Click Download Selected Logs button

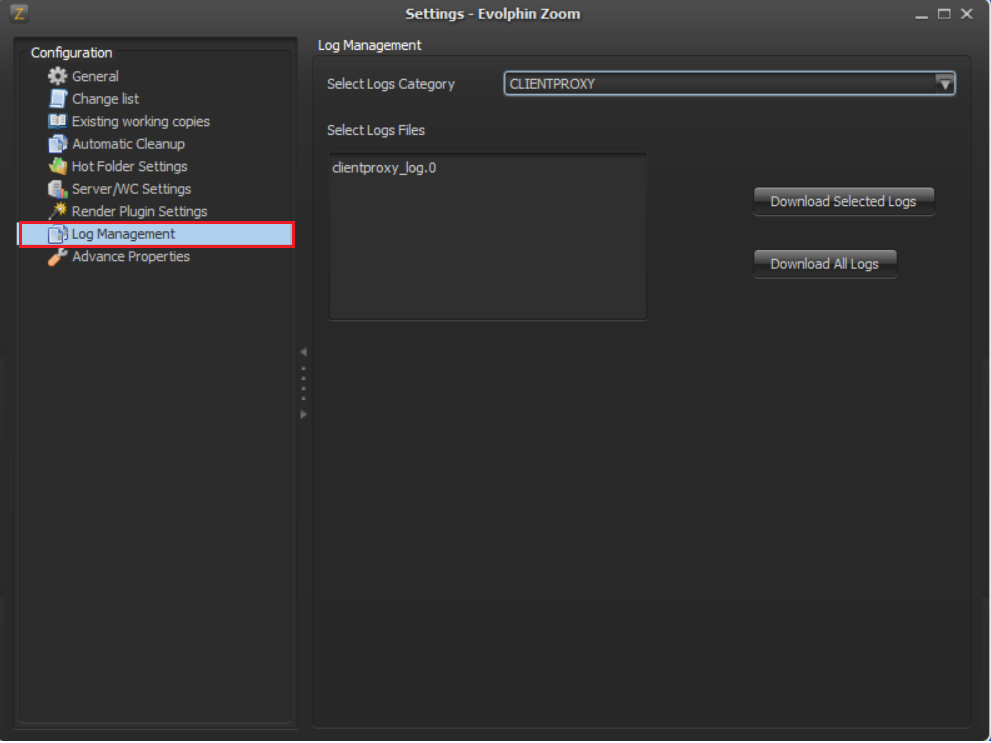pyautogui.click(x=844, y=202)
